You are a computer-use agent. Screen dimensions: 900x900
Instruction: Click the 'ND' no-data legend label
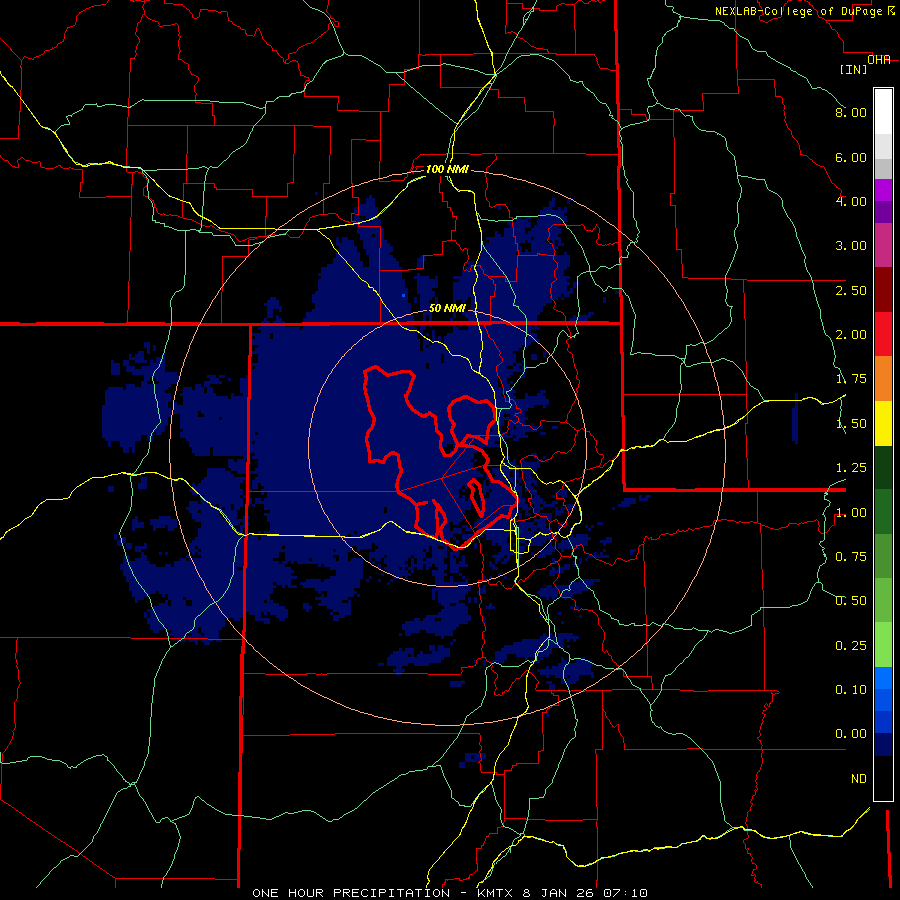[859, 779]
